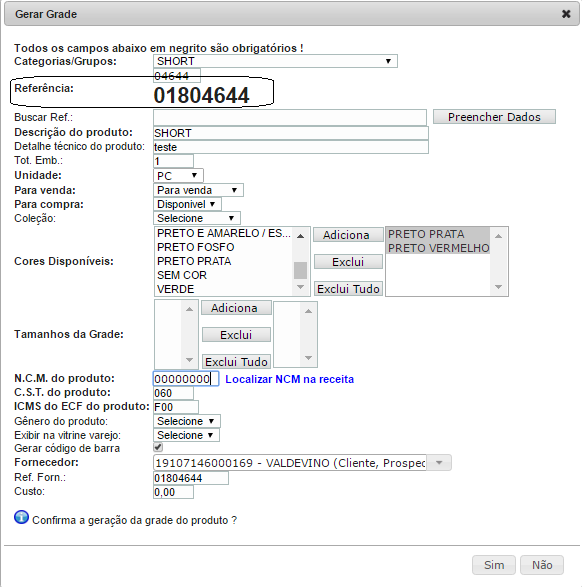
Task: Click the blue info icon beside confirmation text
Action: click(x=21, y=517)
